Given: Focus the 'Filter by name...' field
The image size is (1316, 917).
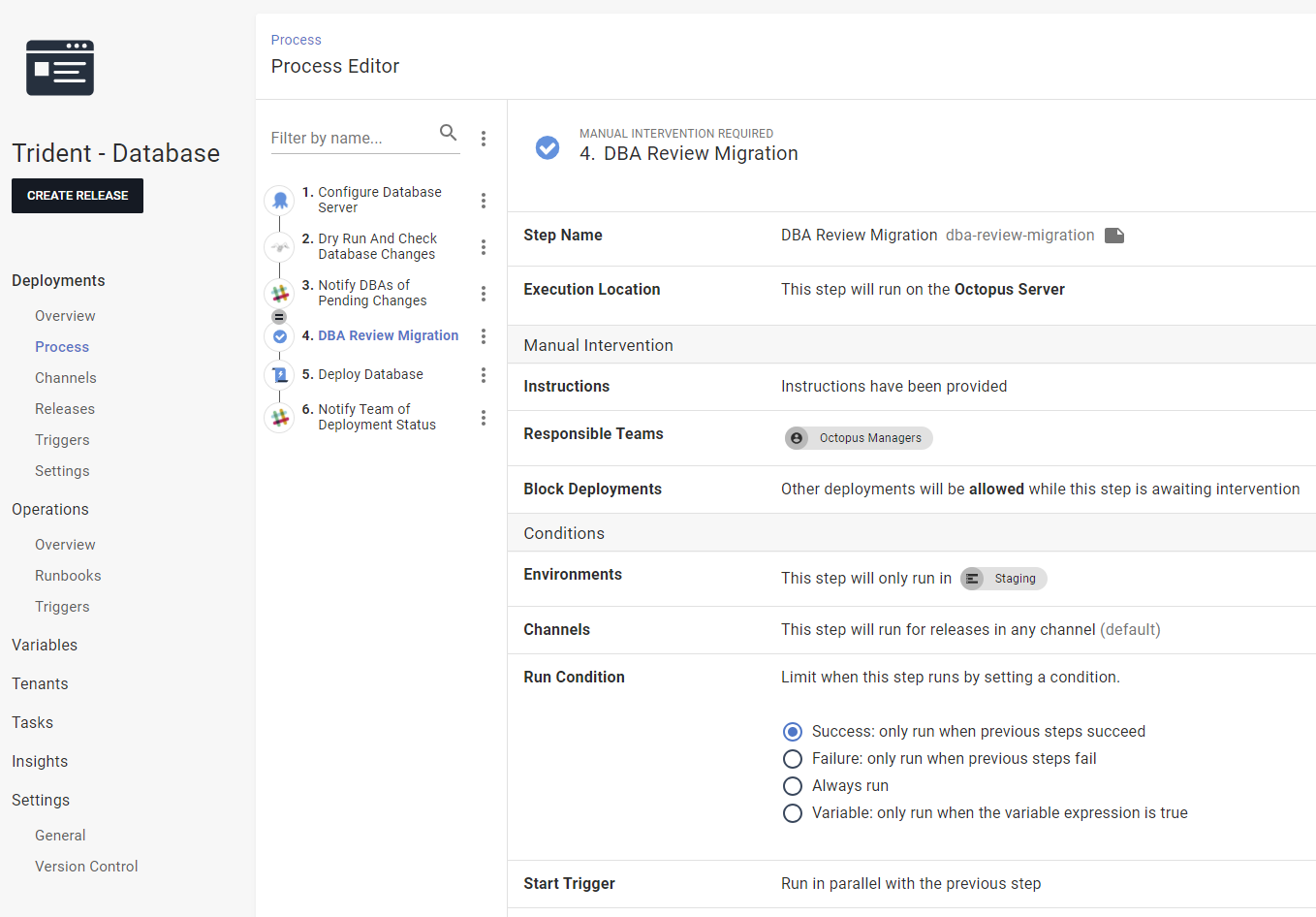Looking at the screenshot, I should [x=349, y=139].
